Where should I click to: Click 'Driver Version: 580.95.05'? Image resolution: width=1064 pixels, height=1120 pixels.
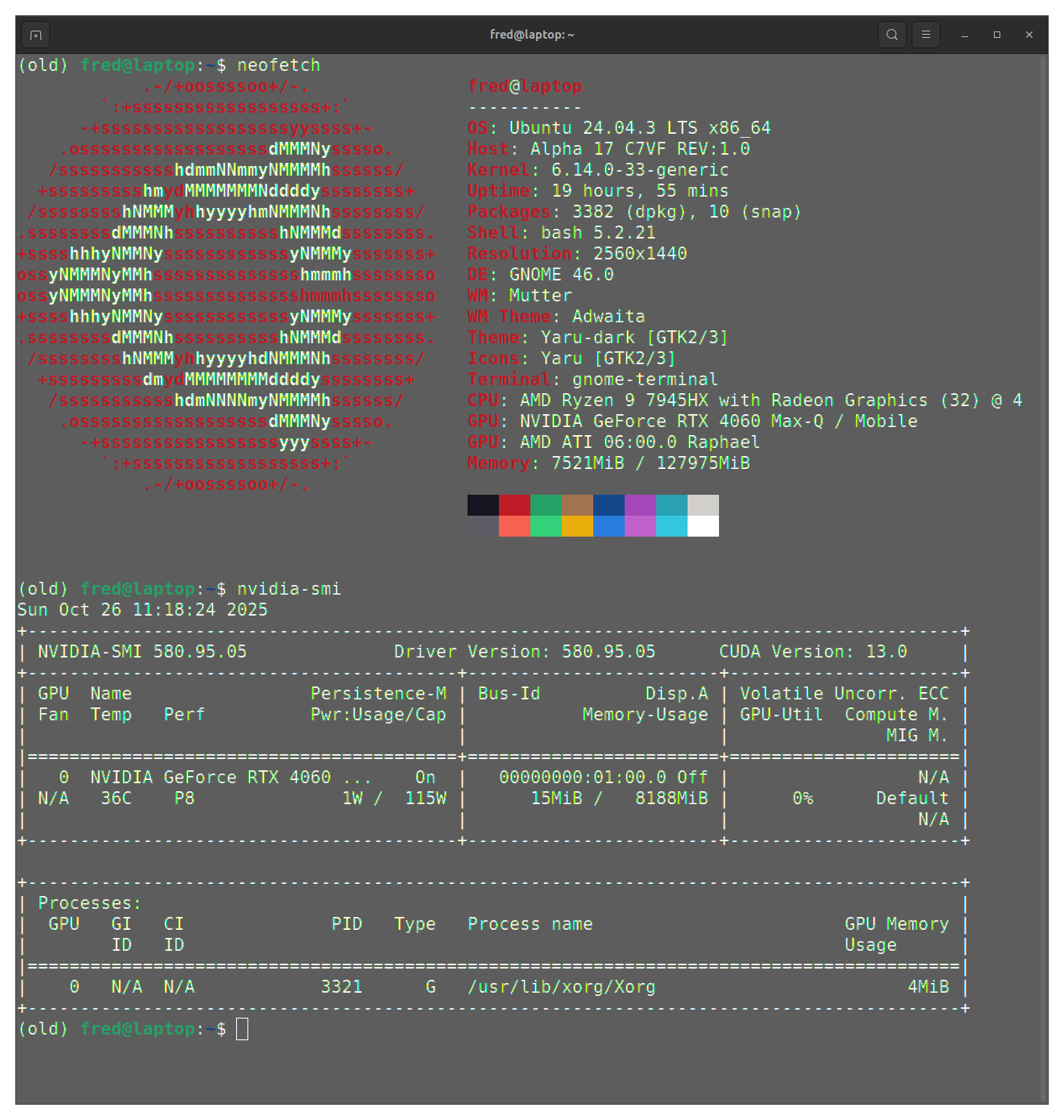pos(525,652)
